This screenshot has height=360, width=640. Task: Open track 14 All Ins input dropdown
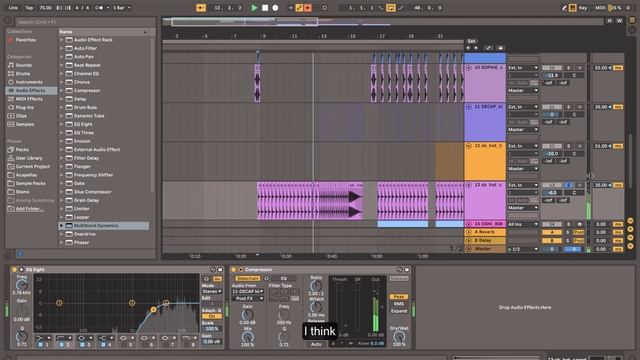[523, 224]
